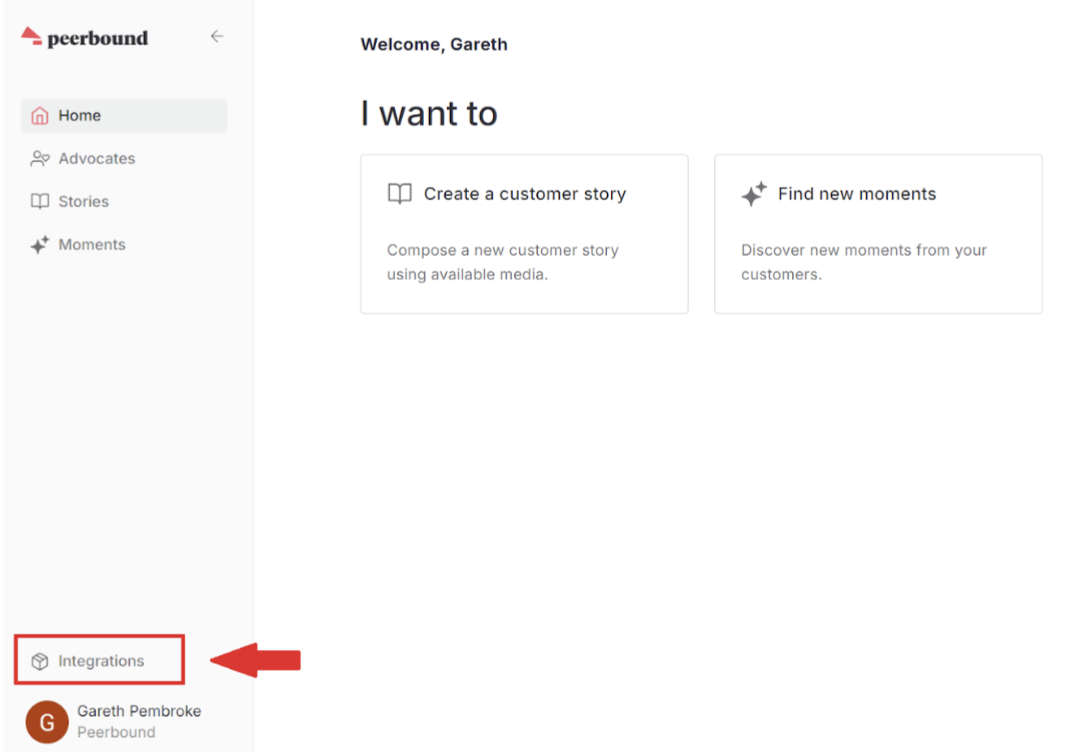Click the Gareth Pembroke avatar

(47, 721)
